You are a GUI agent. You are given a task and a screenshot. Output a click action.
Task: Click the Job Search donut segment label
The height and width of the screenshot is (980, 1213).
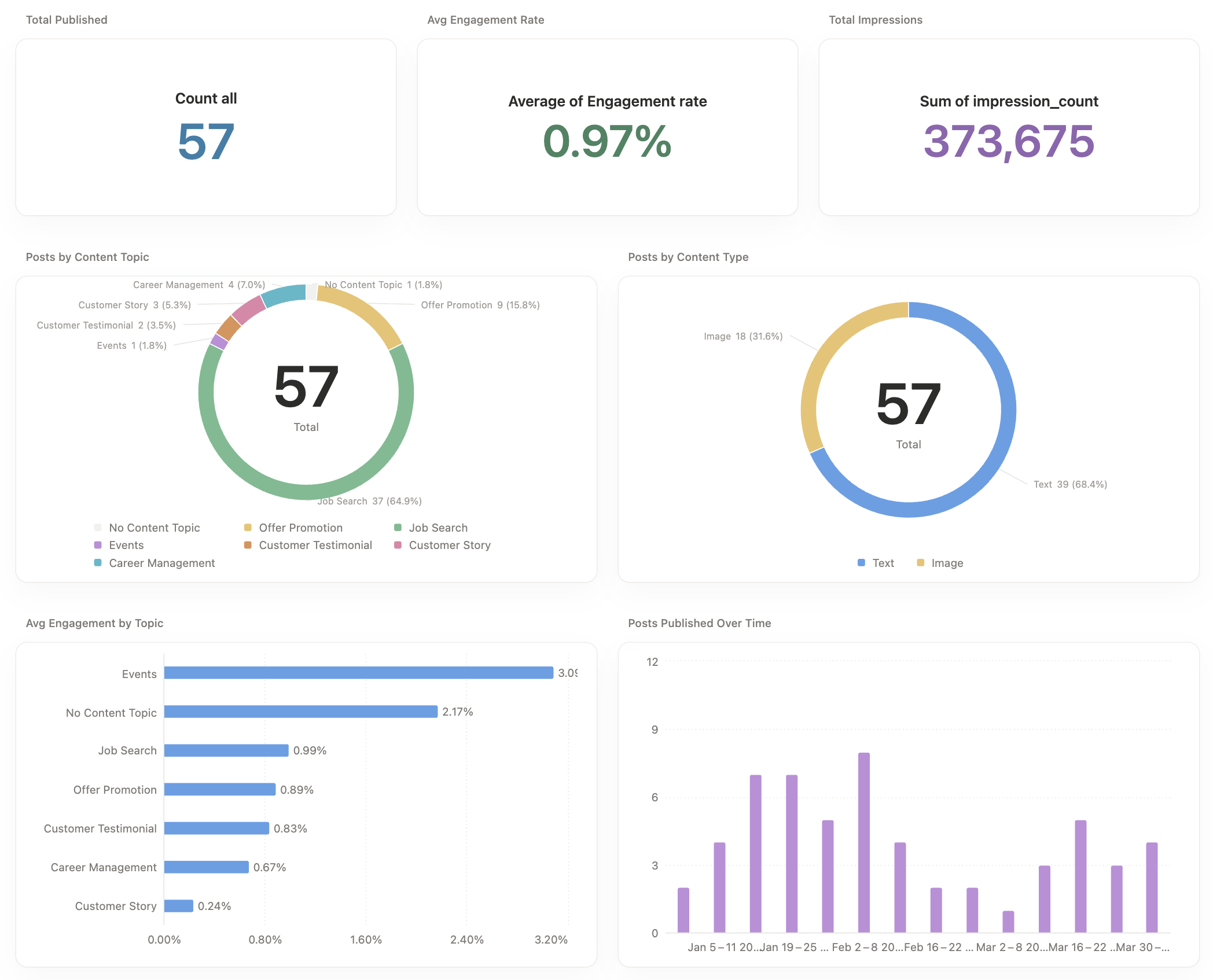pyautogui.click(x=369, y=501)
